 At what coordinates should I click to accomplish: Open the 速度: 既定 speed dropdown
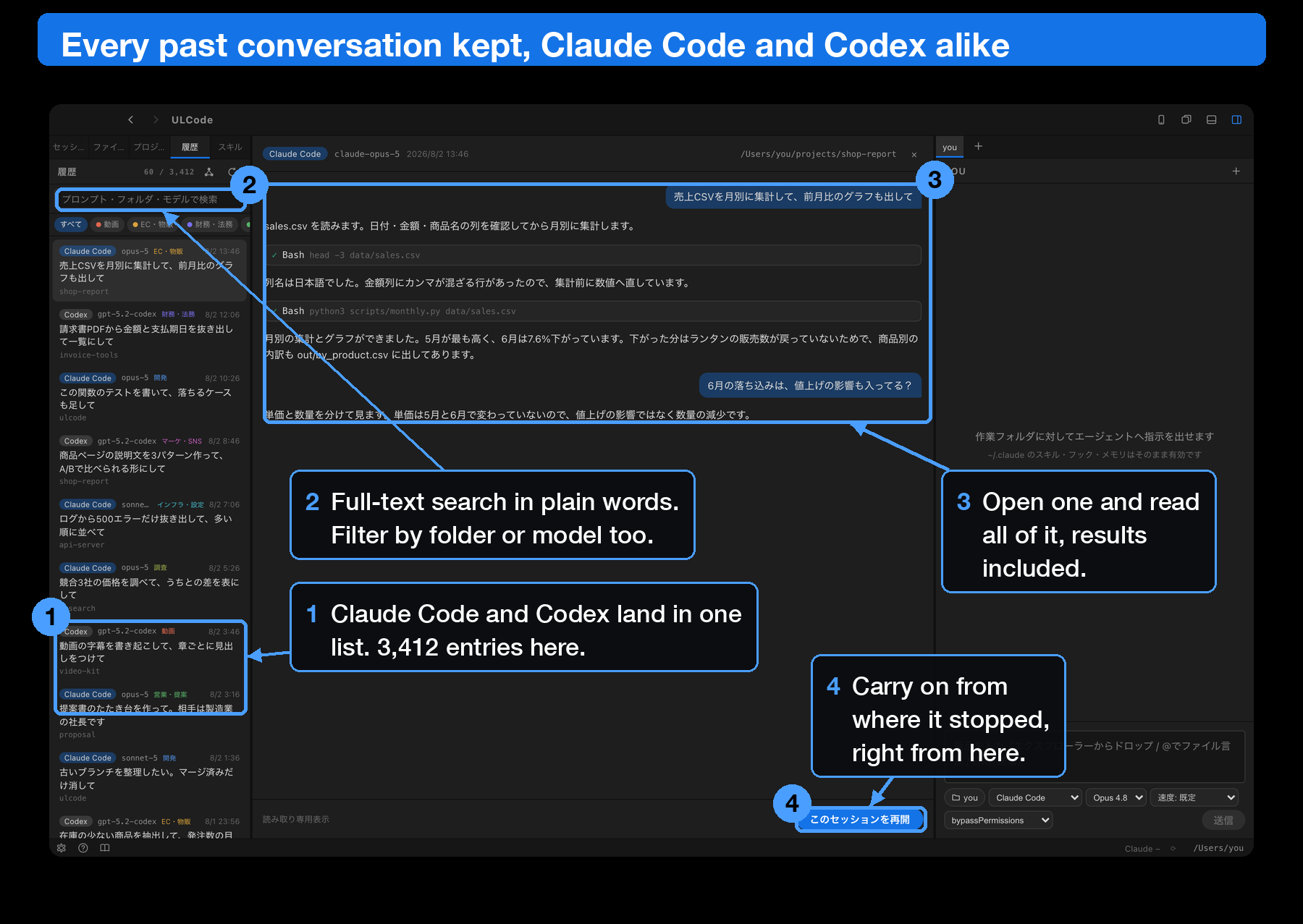[x=1194, y=798]
